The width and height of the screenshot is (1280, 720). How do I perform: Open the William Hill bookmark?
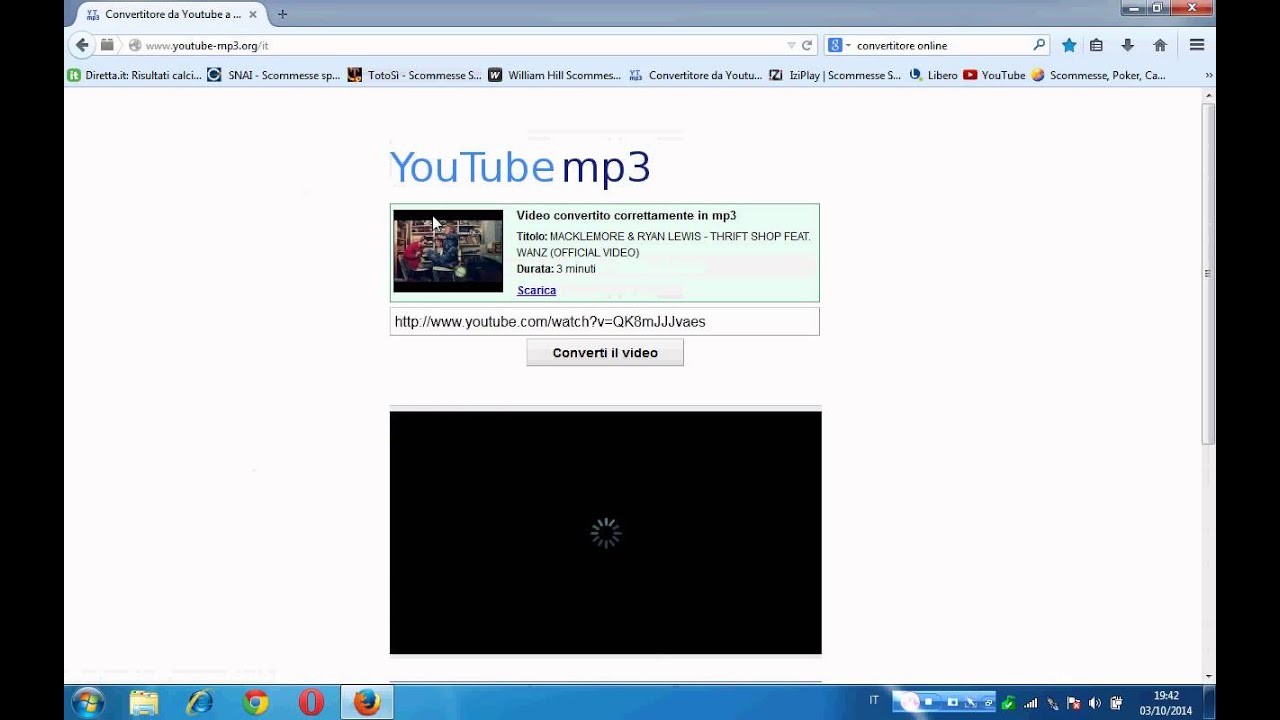[555, 75]
